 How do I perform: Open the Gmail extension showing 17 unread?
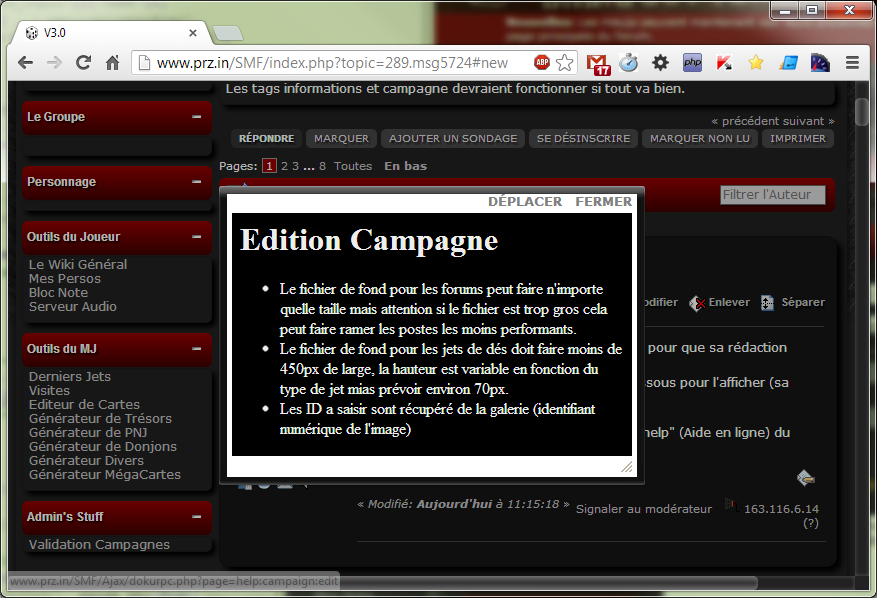pos(598,63)
